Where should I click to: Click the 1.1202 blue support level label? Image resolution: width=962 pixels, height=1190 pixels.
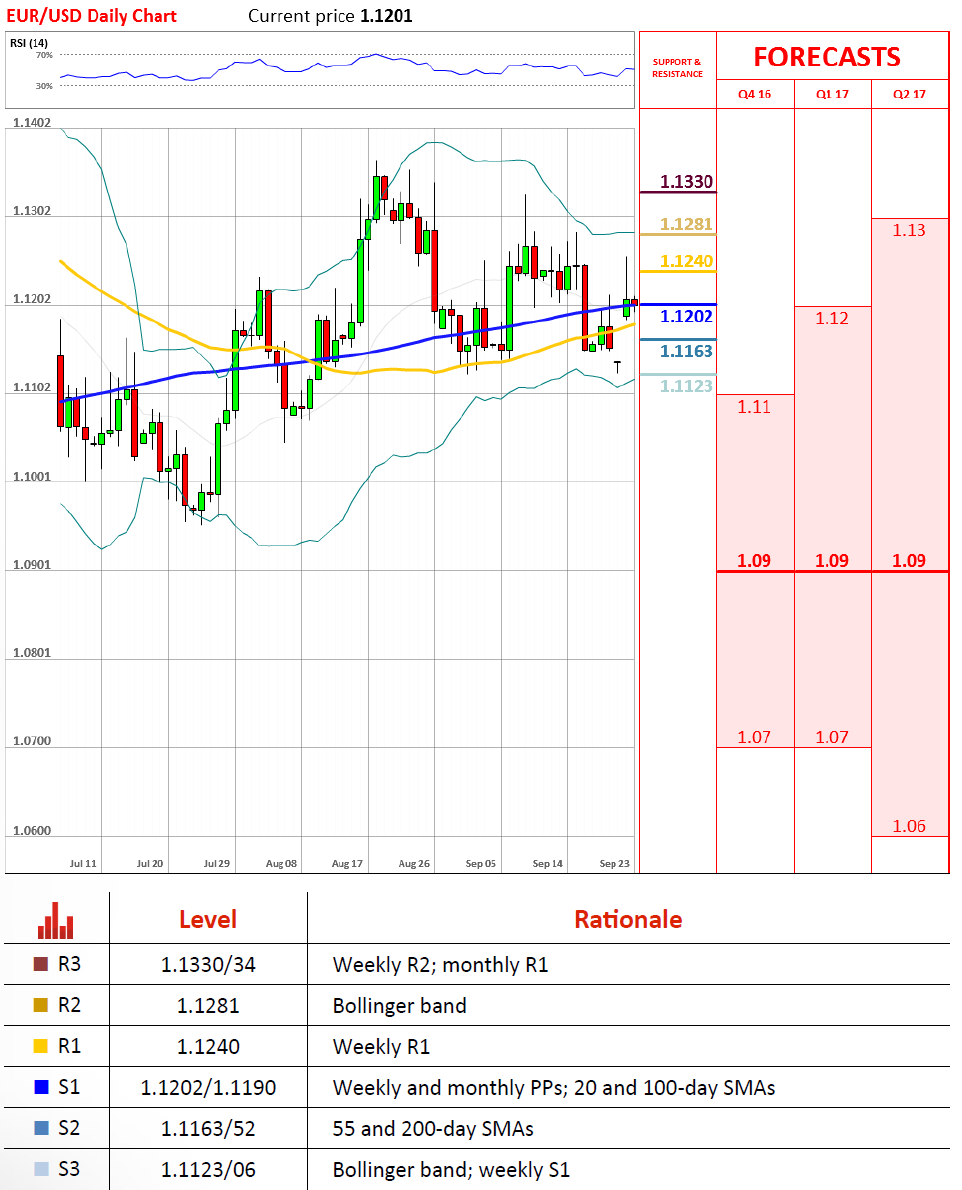tap(686, 316)
